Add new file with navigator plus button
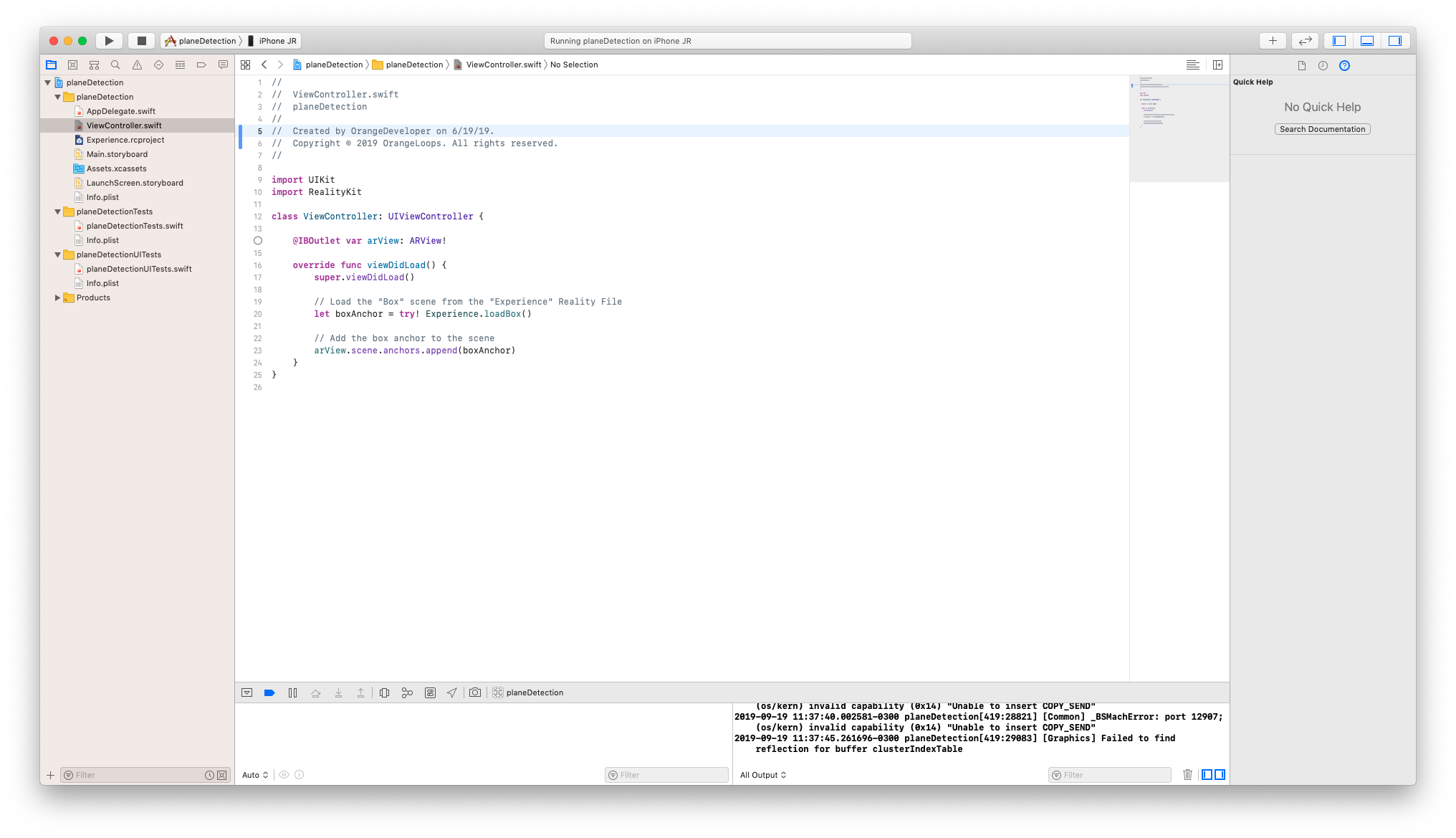1456x838 pixels. pyautogui.click(x=50, y=775)
